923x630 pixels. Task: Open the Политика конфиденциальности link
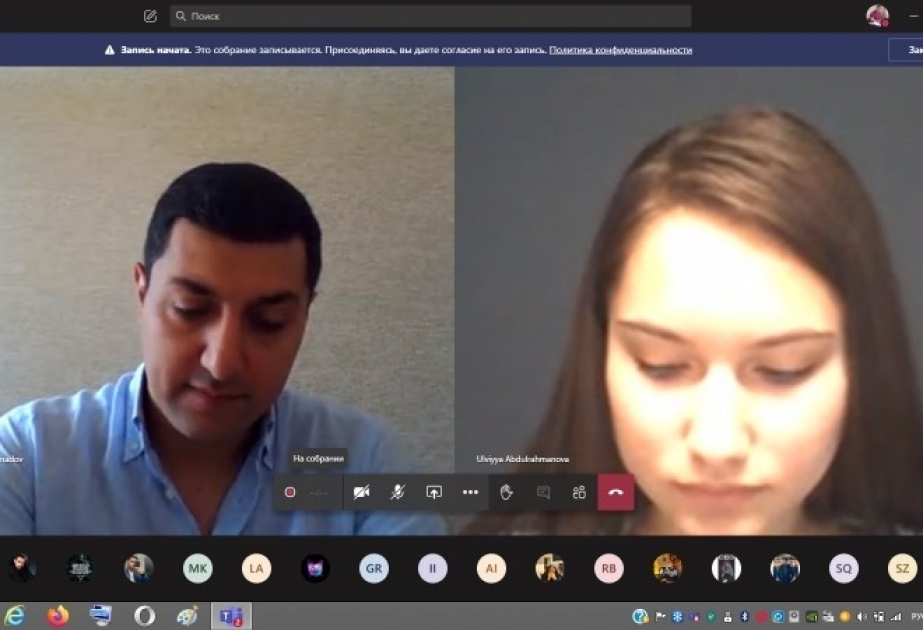pyautogui.click(x=620, y=50)
